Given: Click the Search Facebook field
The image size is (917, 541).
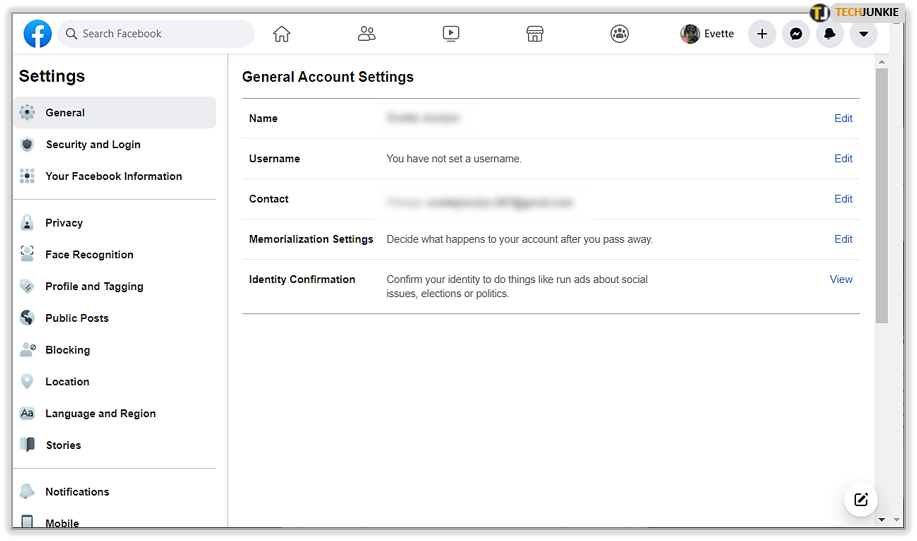Looking at the screenshot, I should coord(156,33).
